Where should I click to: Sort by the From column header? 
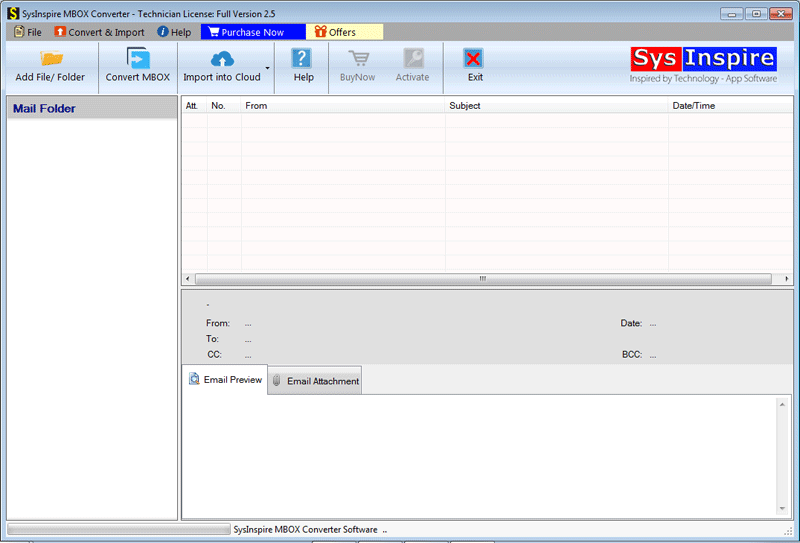click(343, 106)
